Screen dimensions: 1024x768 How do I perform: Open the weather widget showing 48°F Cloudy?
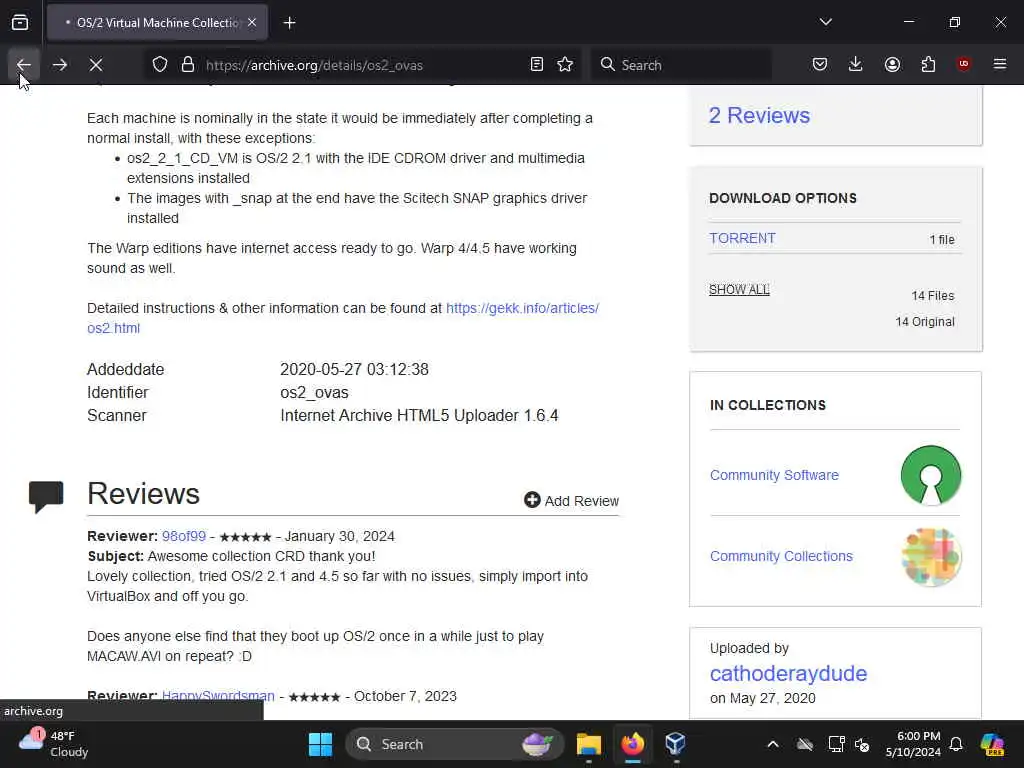click(x=54, y=744)
